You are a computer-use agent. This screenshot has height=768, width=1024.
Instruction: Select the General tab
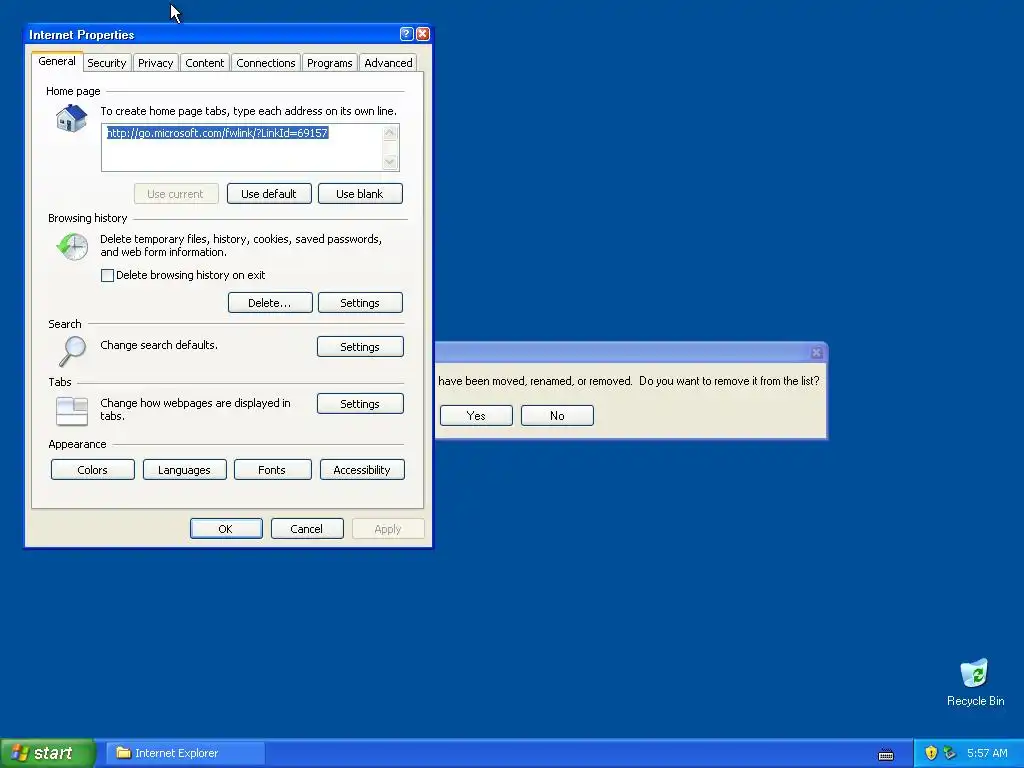[57, 61]
